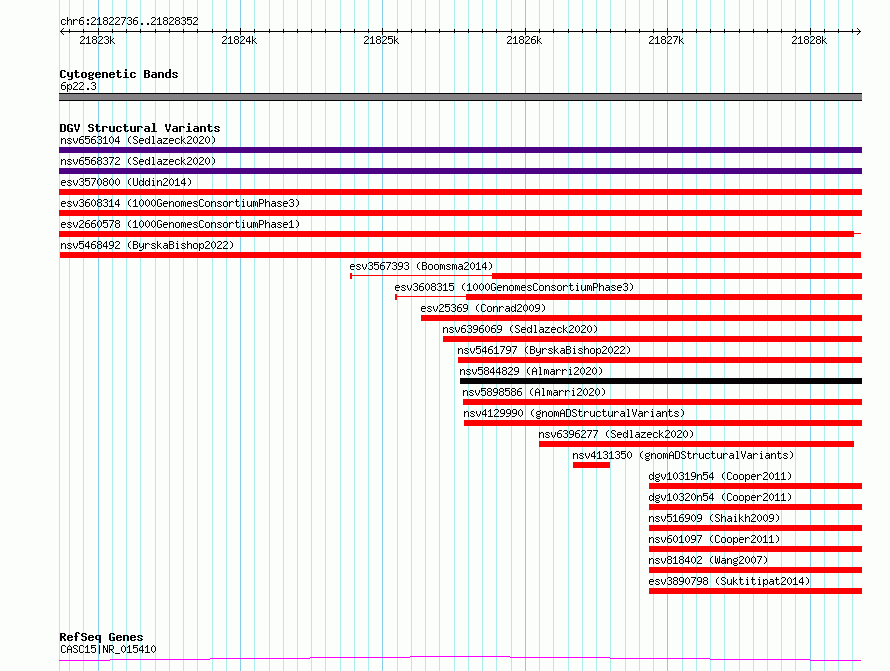The image size is (890, 671).
Task: Click the 21825k ruler tick label
Action: 381,40
